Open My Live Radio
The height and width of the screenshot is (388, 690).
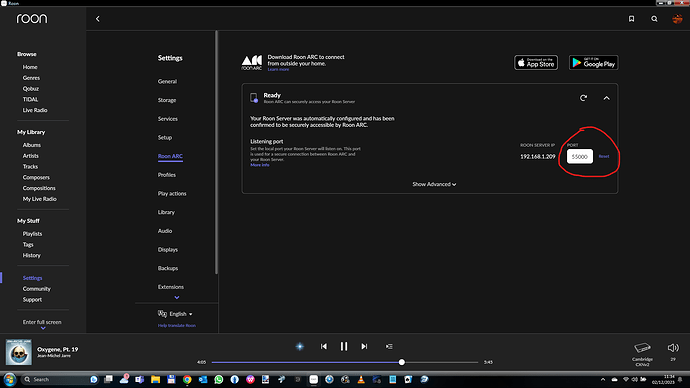coord(40,199)
